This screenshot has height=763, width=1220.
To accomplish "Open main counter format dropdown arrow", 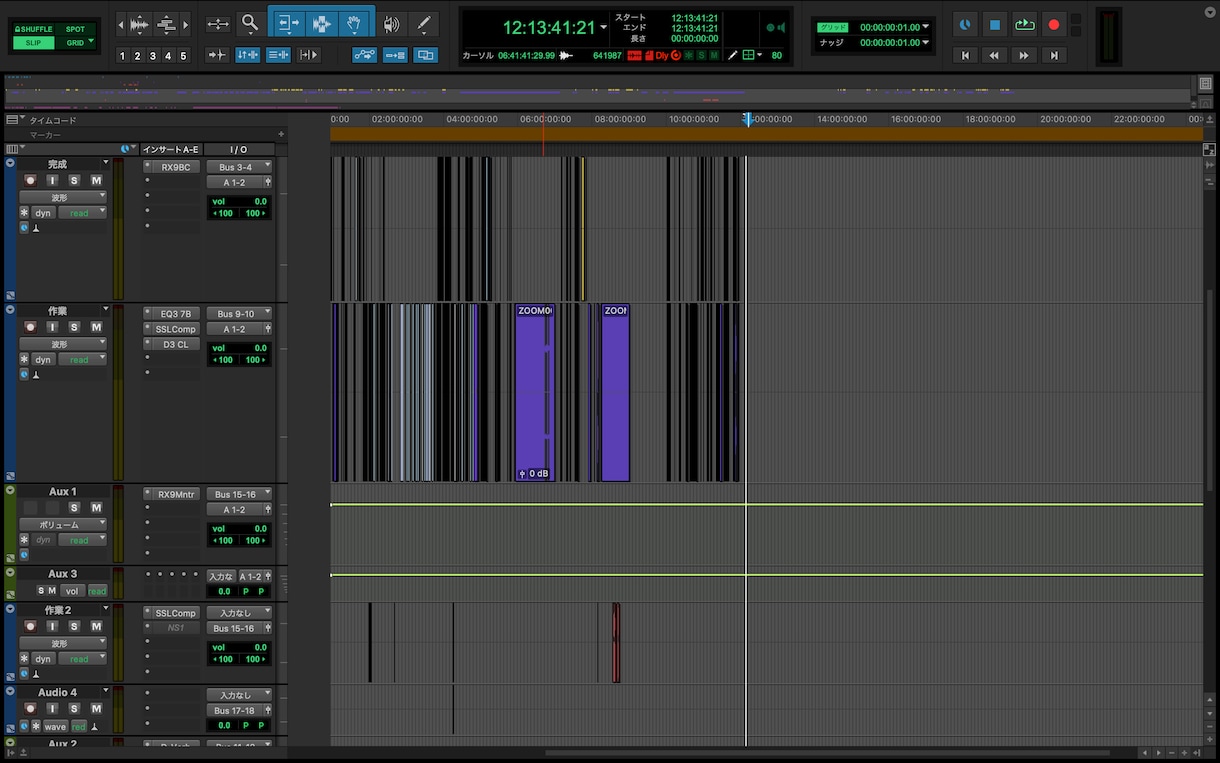I will (603, 28).
